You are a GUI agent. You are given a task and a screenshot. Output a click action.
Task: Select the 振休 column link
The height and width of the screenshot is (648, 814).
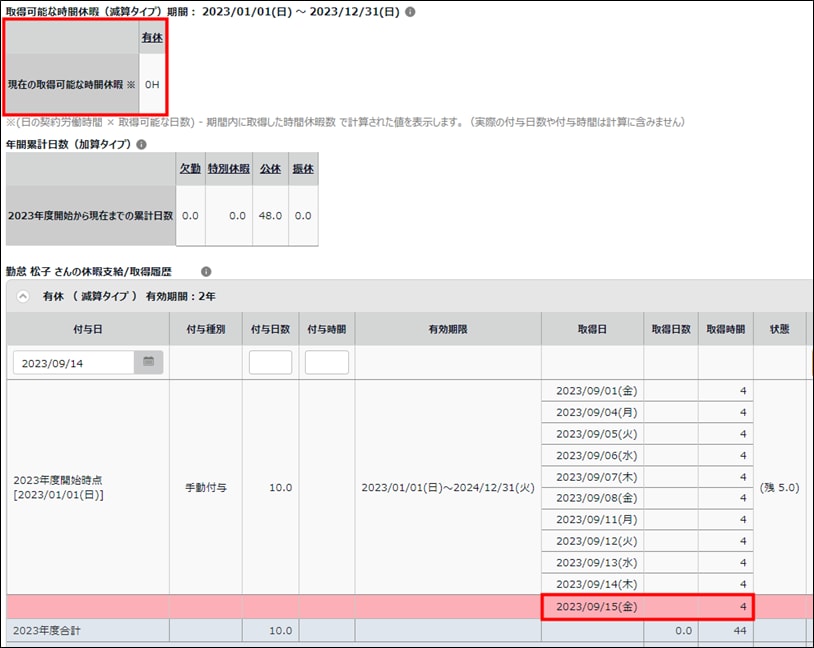(x=303, y=169)
